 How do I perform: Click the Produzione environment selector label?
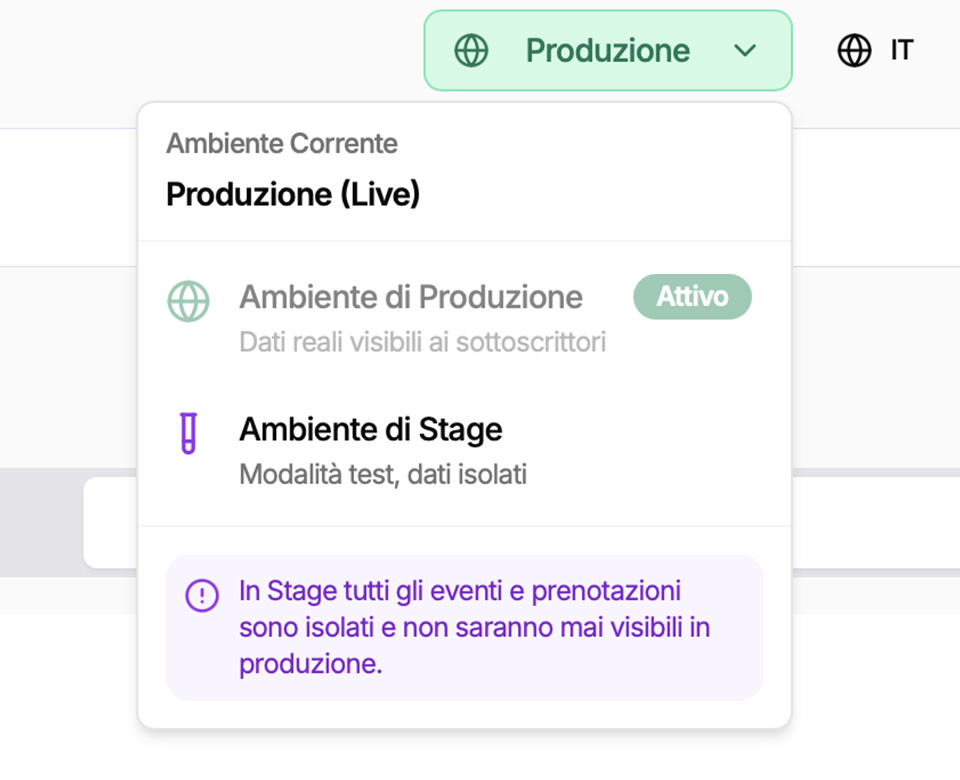pyautogui.click(x=607, y=50)
